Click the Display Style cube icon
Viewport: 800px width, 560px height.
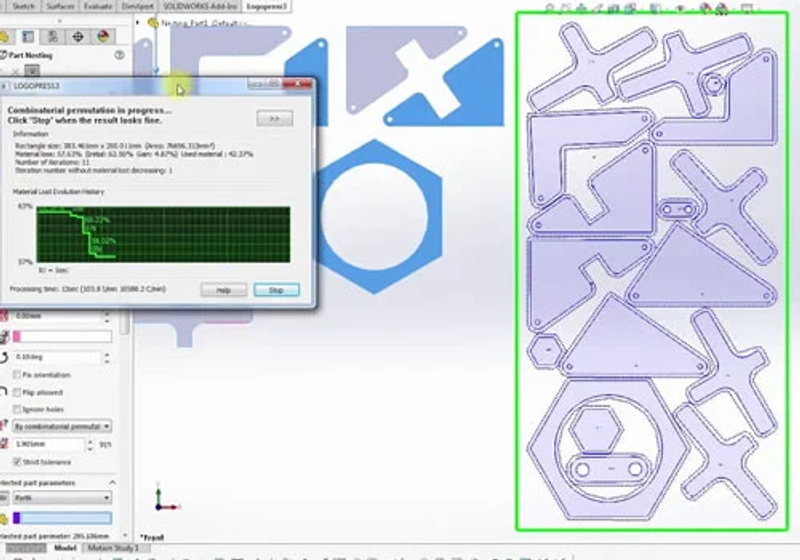point(656,8)
